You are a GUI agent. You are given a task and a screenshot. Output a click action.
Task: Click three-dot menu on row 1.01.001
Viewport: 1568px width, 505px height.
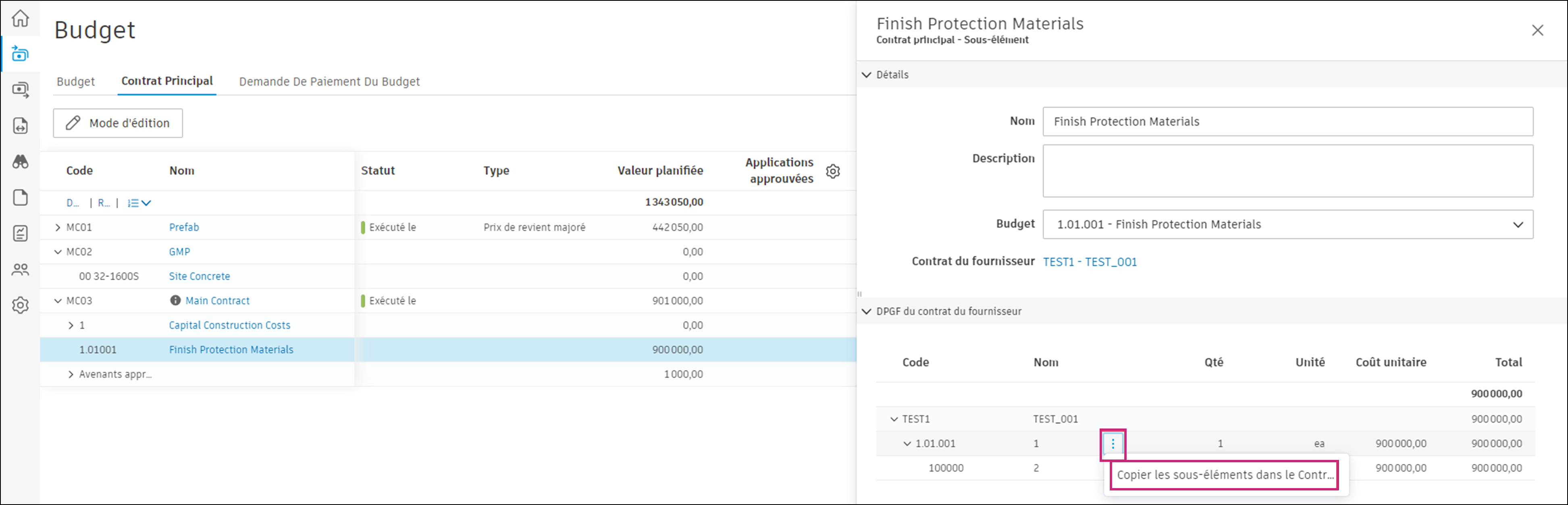coord(1113,444)
